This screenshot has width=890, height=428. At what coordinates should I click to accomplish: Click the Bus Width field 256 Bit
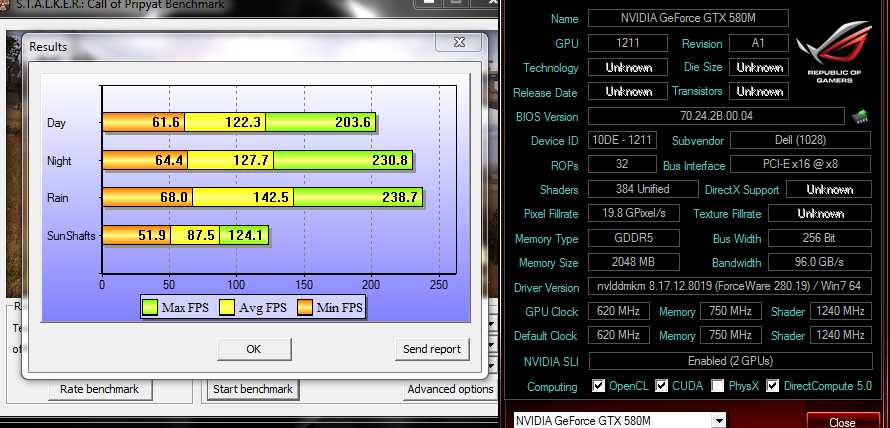(820, 238)
